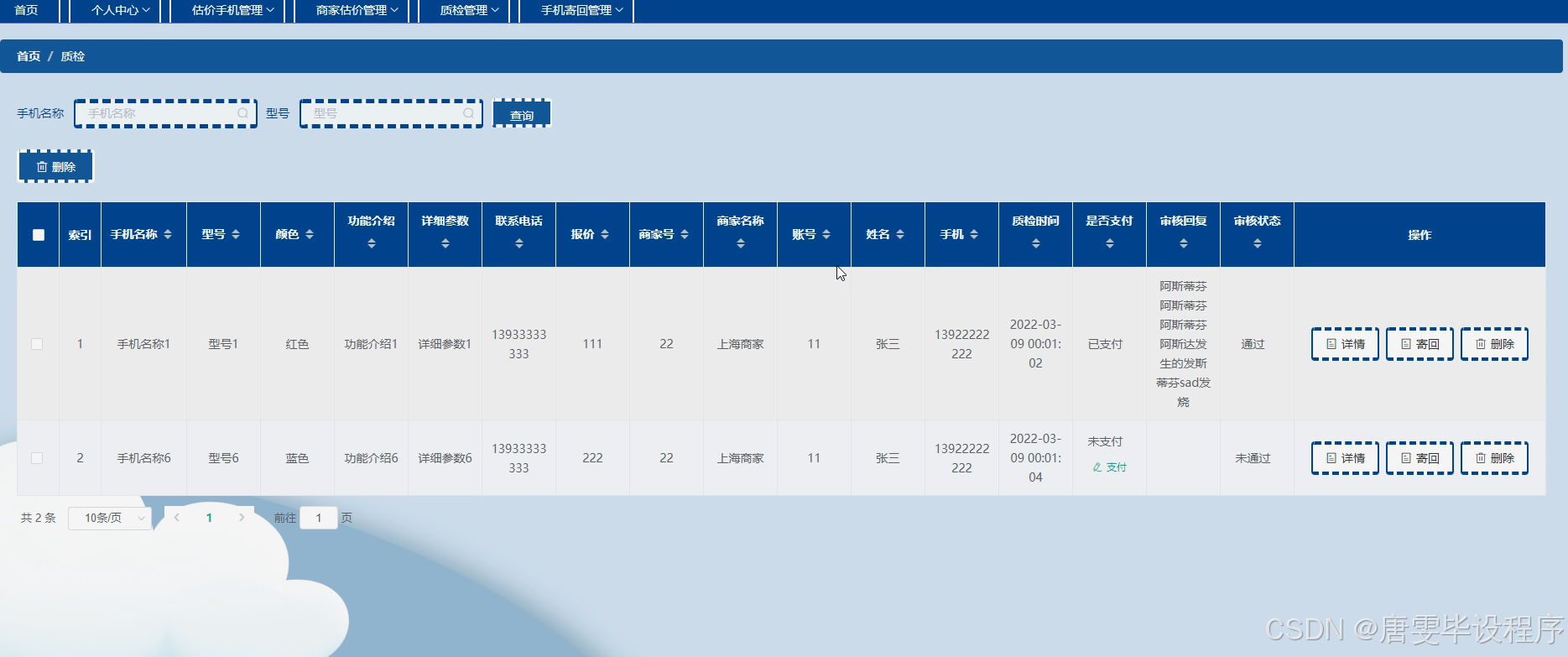1568x657 pixels.
Task: Check the row for 手机名称6
Action: click(x=37, y=458)
